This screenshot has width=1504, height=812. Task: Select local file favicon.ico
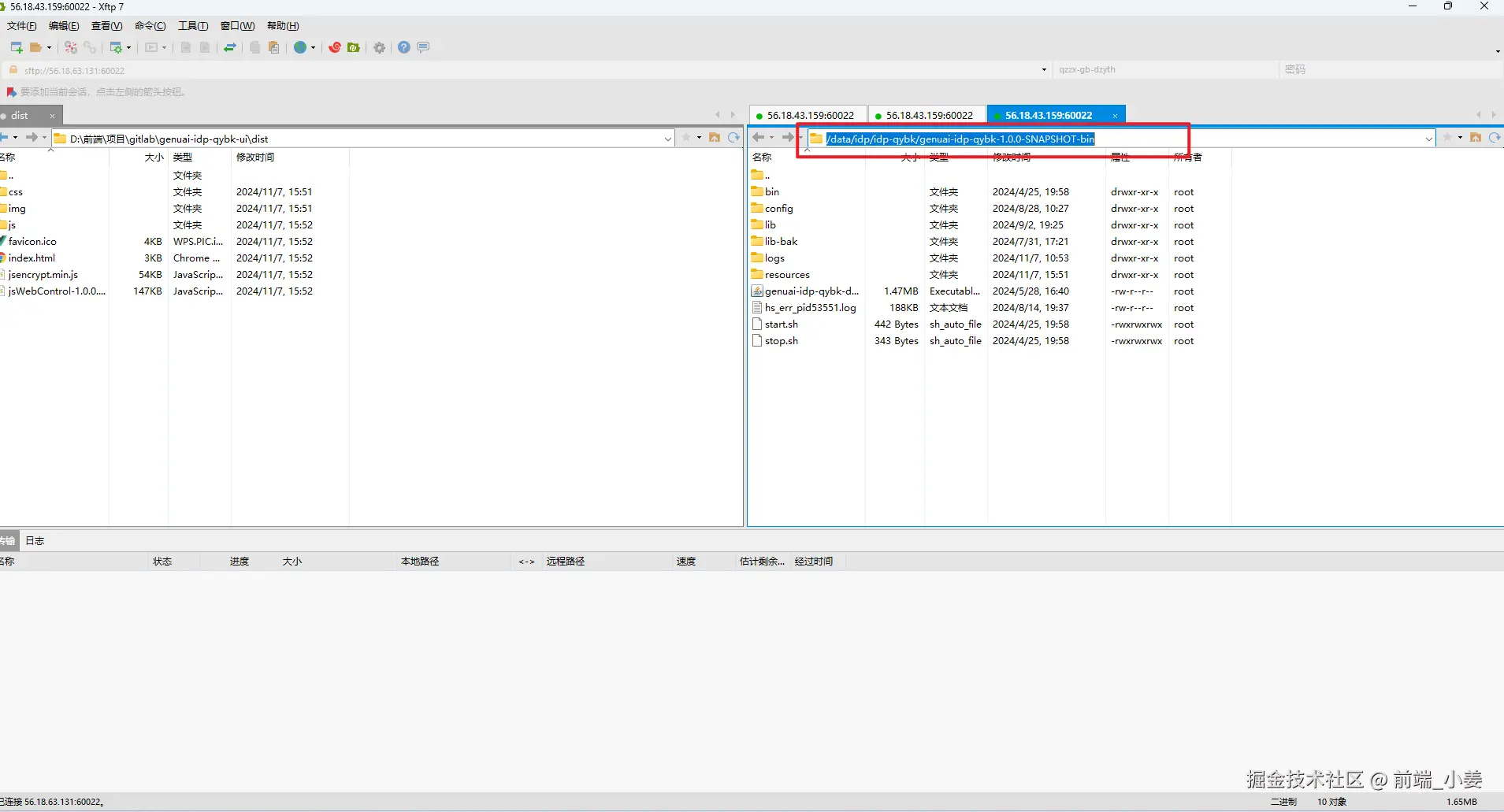click(x=32, y=242)
